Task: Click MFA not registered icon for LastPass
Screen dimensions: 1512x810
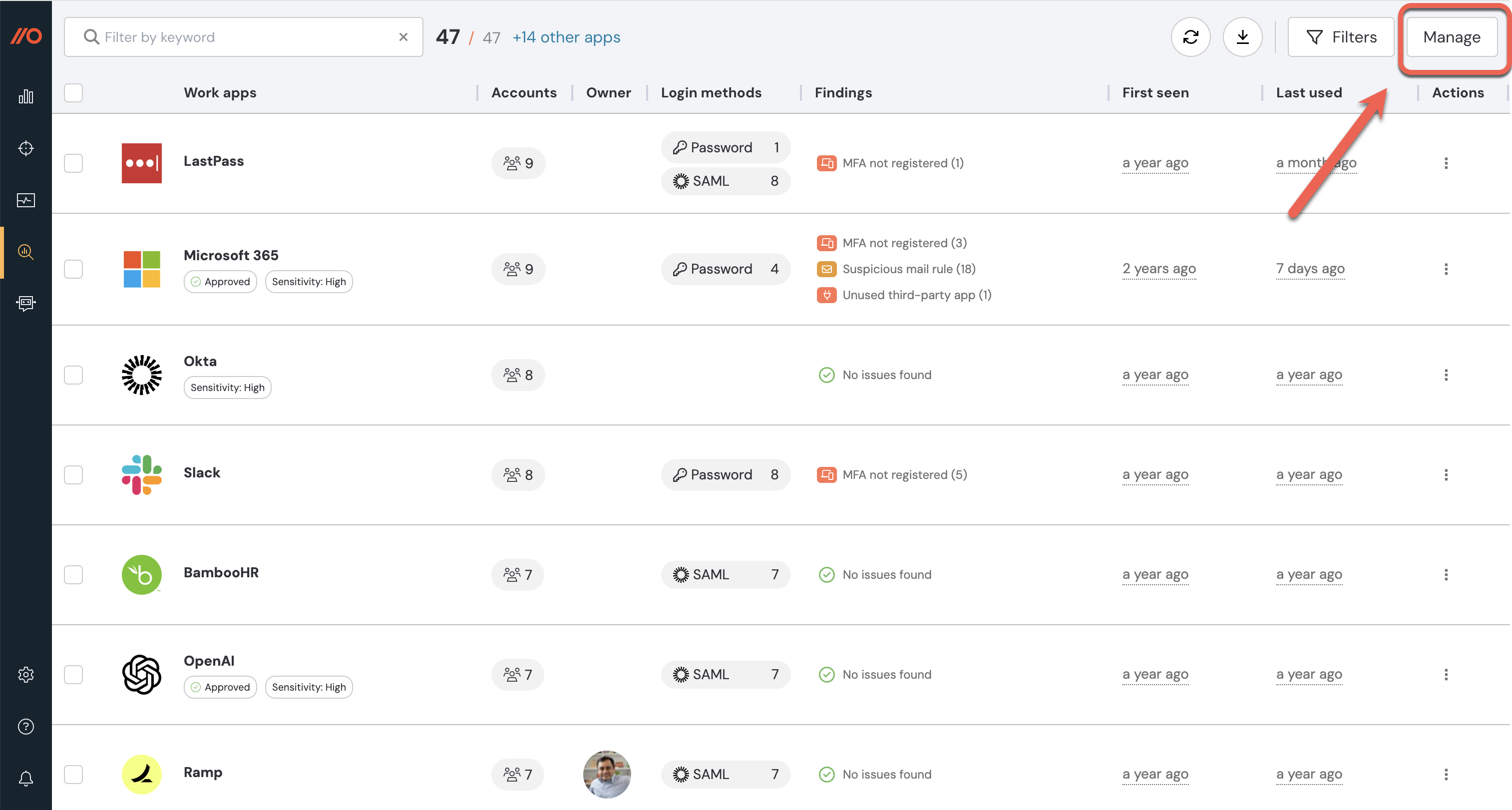Action: click(826, 163)
